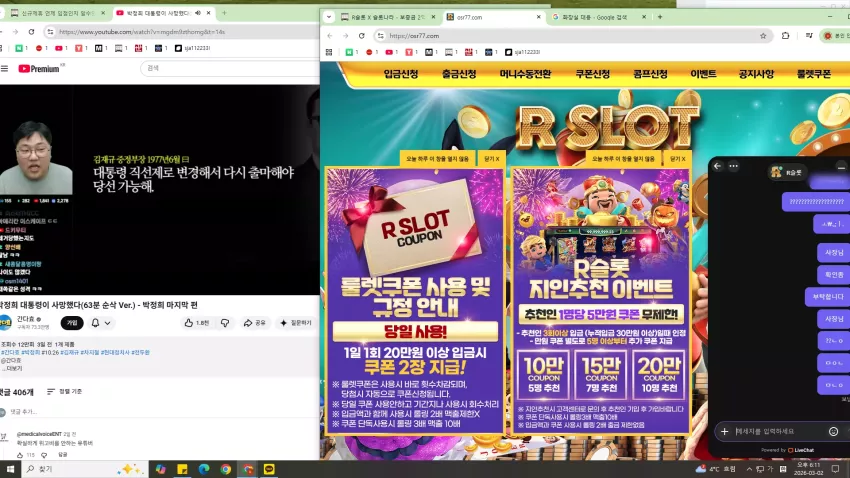
Task: Open the media control icon in right browser
Action: [809, 36]
